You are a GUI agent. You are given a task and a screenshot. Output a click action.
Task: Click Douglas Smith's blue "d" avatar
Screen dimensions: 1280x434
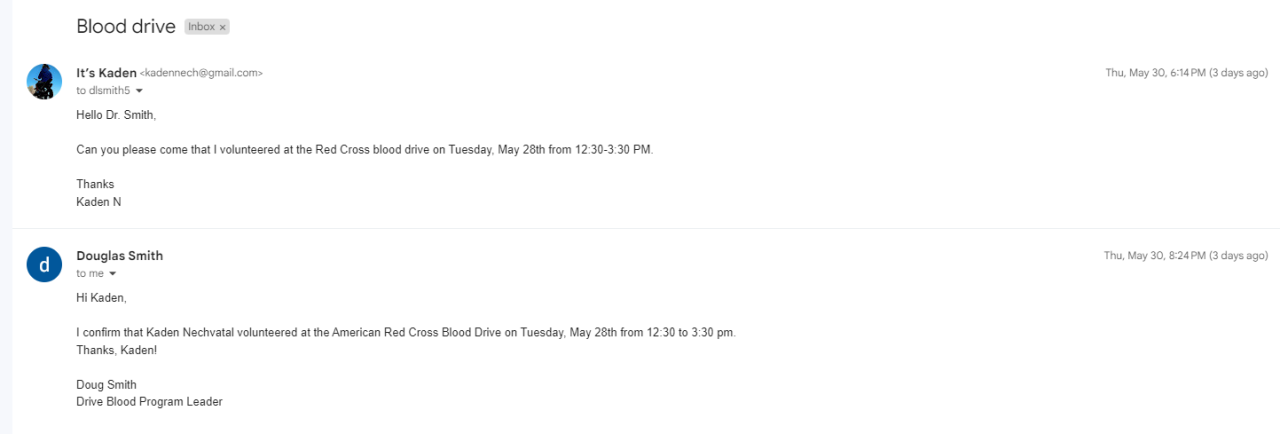click(44, 264)
